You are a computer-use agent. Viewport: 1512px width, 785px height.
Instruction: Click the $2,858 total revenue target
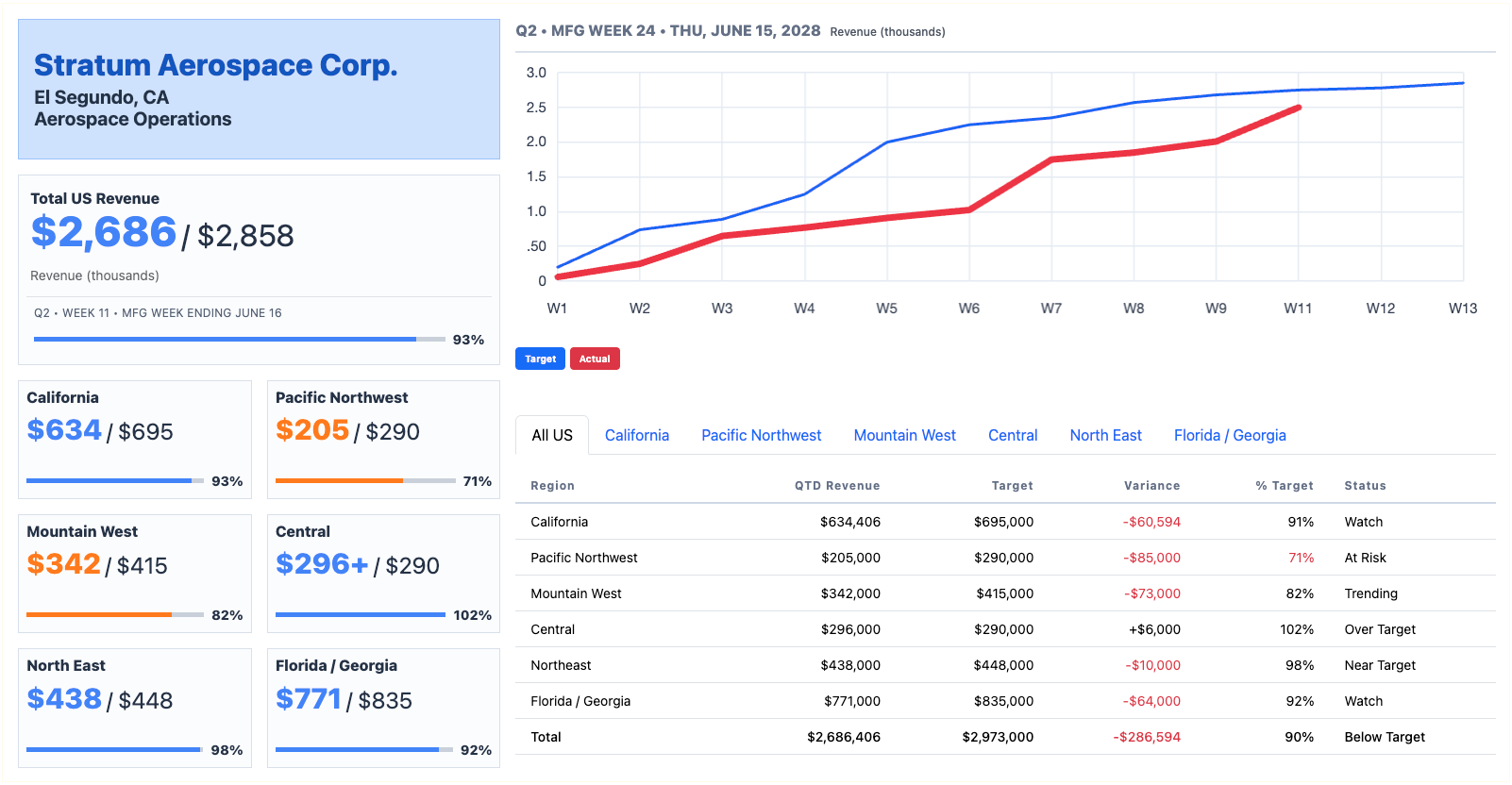[245, 236]
